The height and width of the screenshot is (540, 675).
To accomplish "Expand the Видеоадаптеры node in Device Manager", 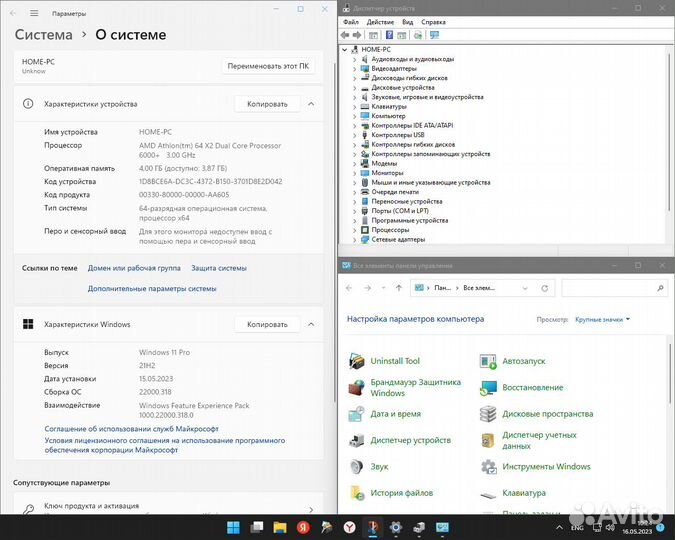I will click(x=355, y=68).
